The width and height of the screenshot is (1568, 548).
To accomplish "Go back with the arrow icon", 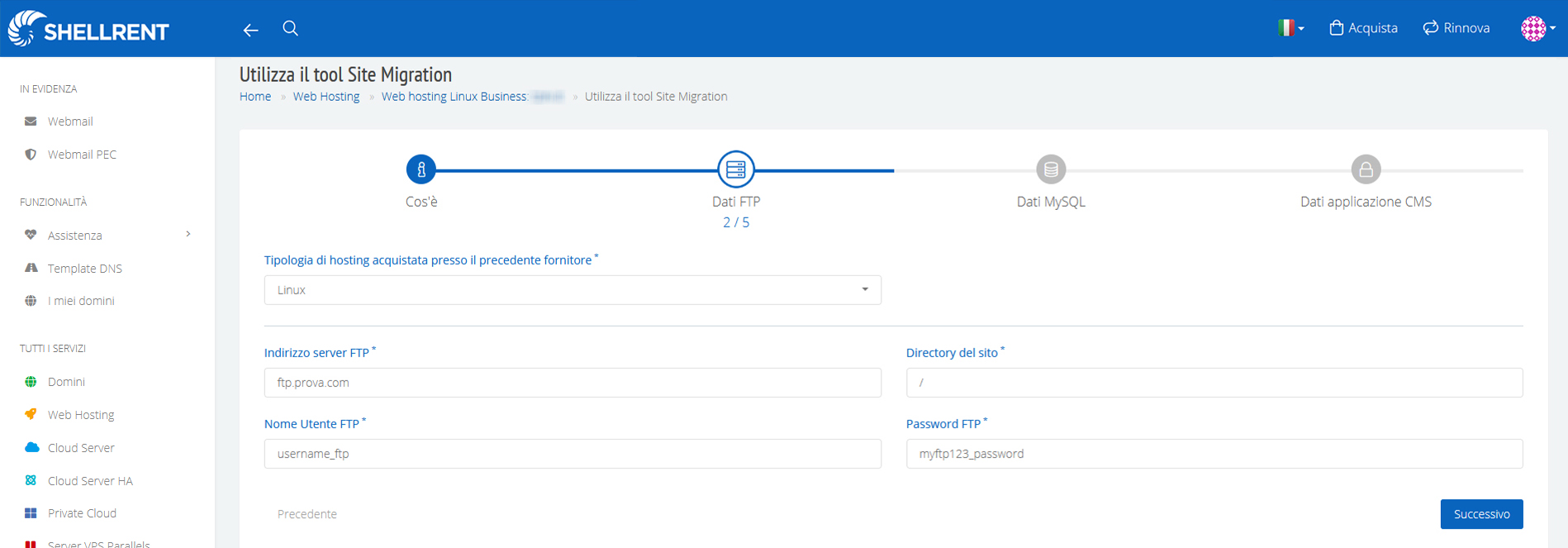I will point(250,30).
